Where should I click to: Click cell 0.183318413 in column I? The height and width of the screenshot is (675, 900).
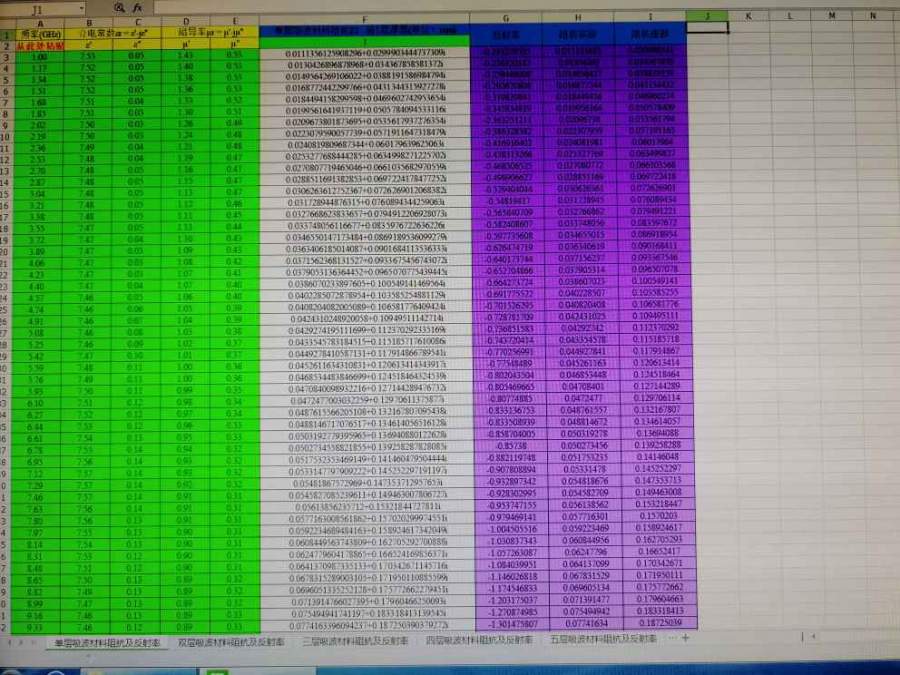(661, 611)
